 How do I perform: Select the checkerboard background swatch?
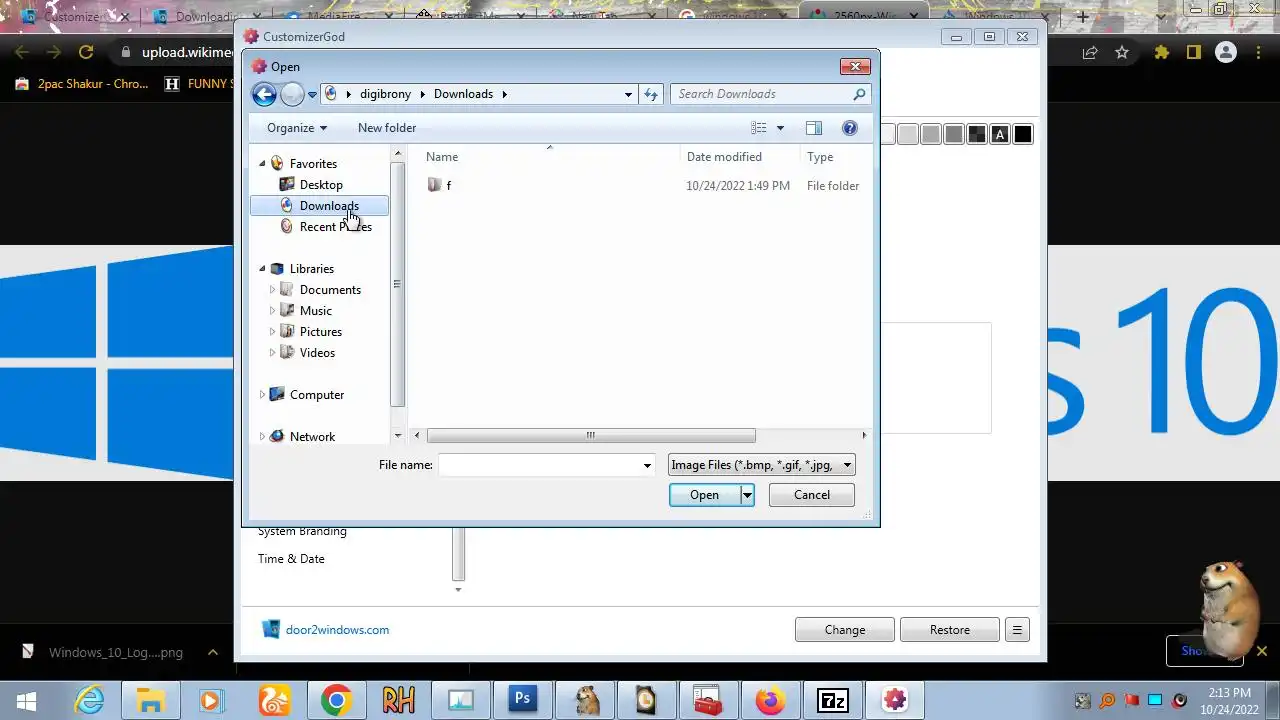click(977, 134)
